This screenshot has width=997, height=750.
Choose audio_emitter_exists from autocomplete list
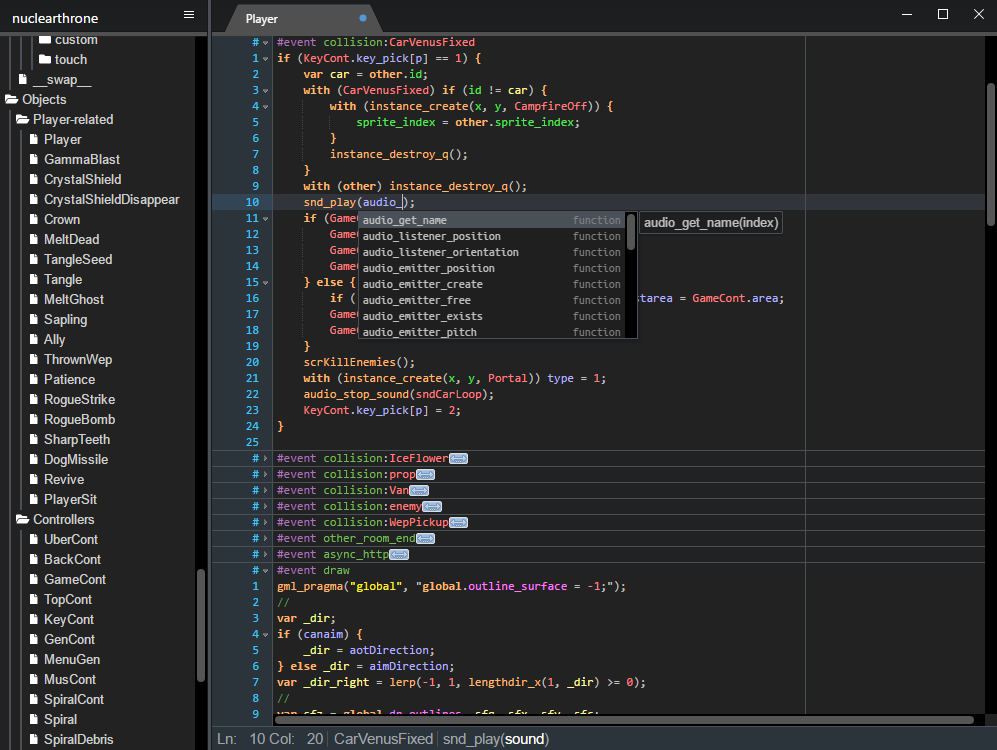click(x=492, y=316)
